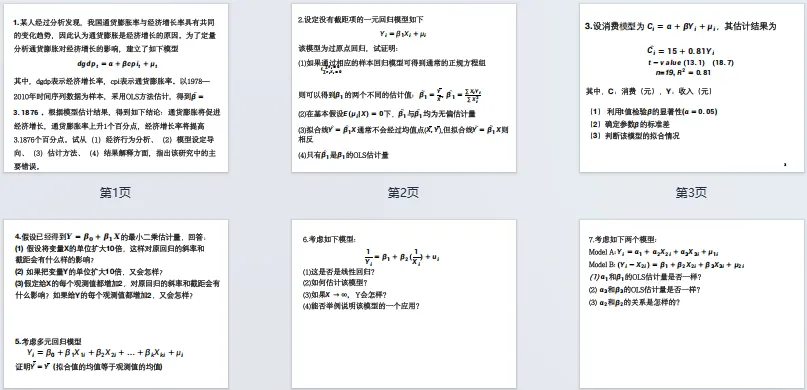Open the page 1 thumbnail about inflation model
Viewport: 807px width, 390px height.
[x=116, y=88]
